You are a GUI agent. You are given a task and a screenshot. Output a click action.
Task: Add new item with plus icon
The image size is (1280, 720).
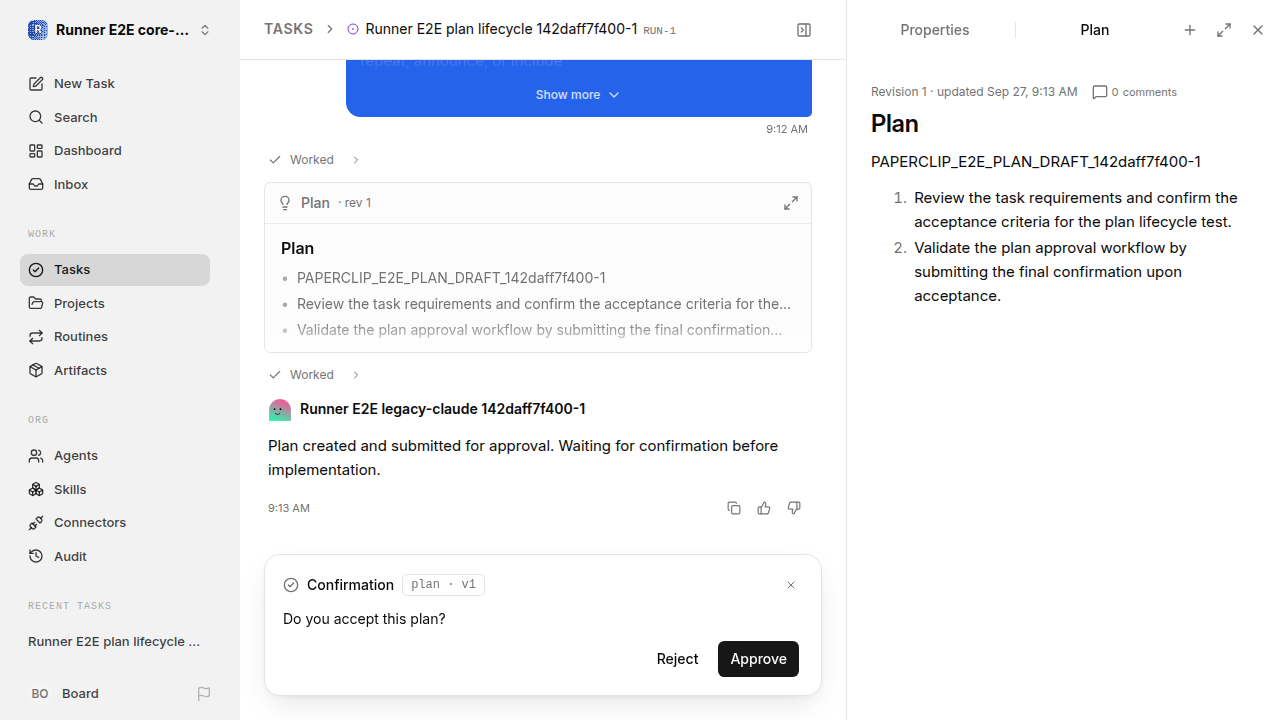pos(1190,30)
